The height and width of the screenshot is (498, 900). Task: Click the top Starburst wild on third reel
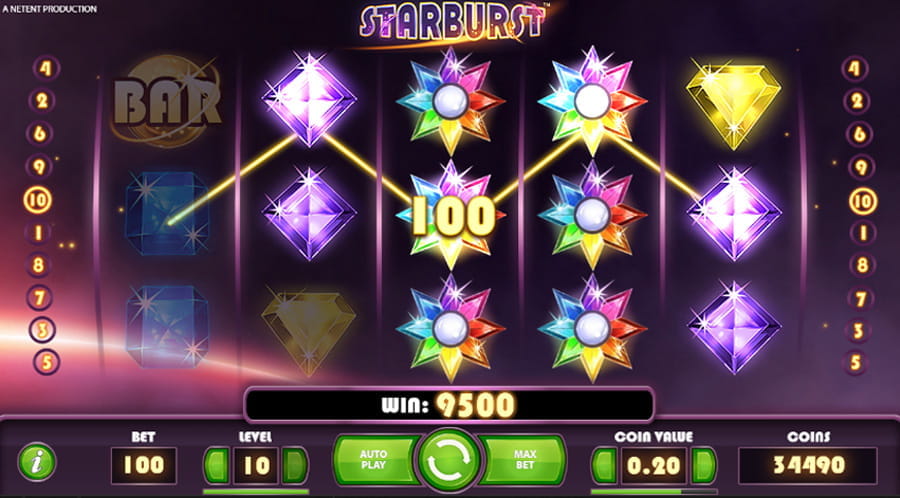click(x=450, y=102)
